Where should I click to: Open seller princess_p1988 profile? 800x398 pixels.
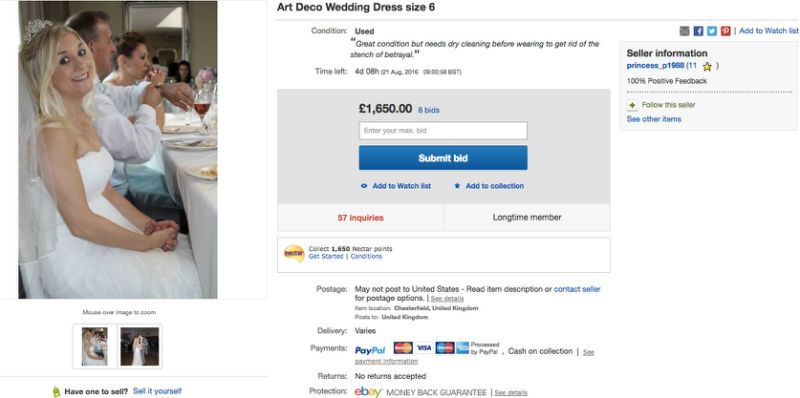pyautogui.click(x=655, y=66)
